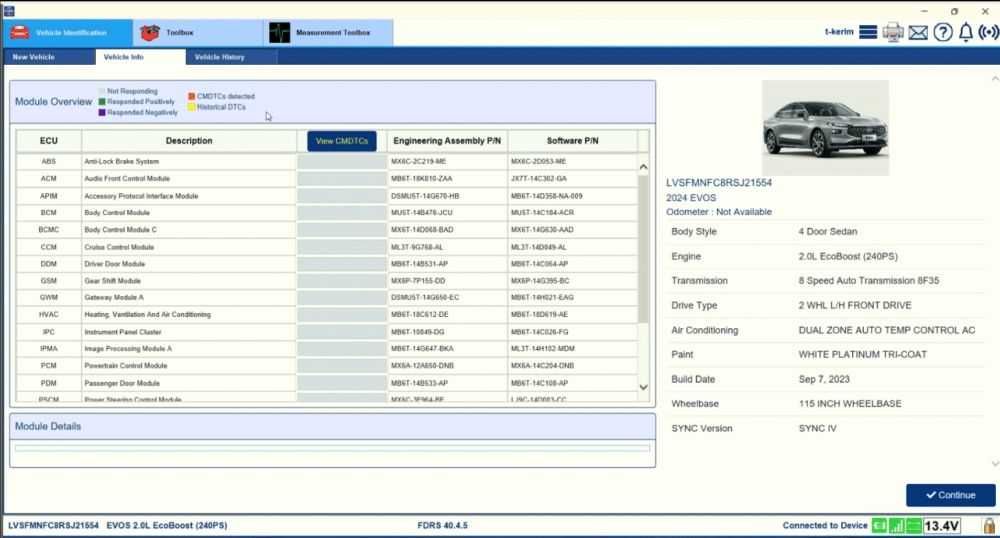The image size is (1000, 538).
Task: Switch to the Vehicle Identification tab
Action: (68, 33)
